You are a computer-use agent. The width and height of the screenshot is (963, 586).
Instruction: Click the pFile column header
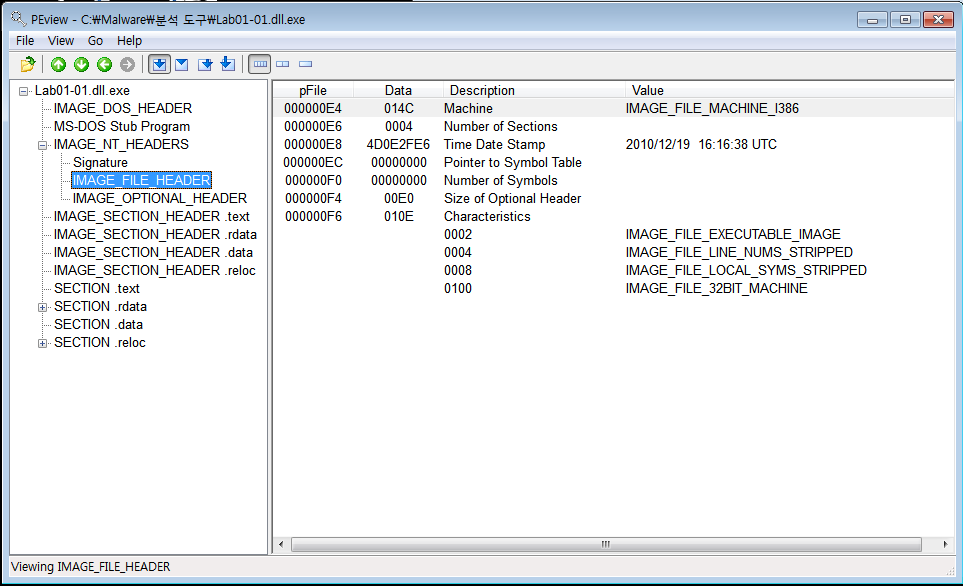pos(313,90)
